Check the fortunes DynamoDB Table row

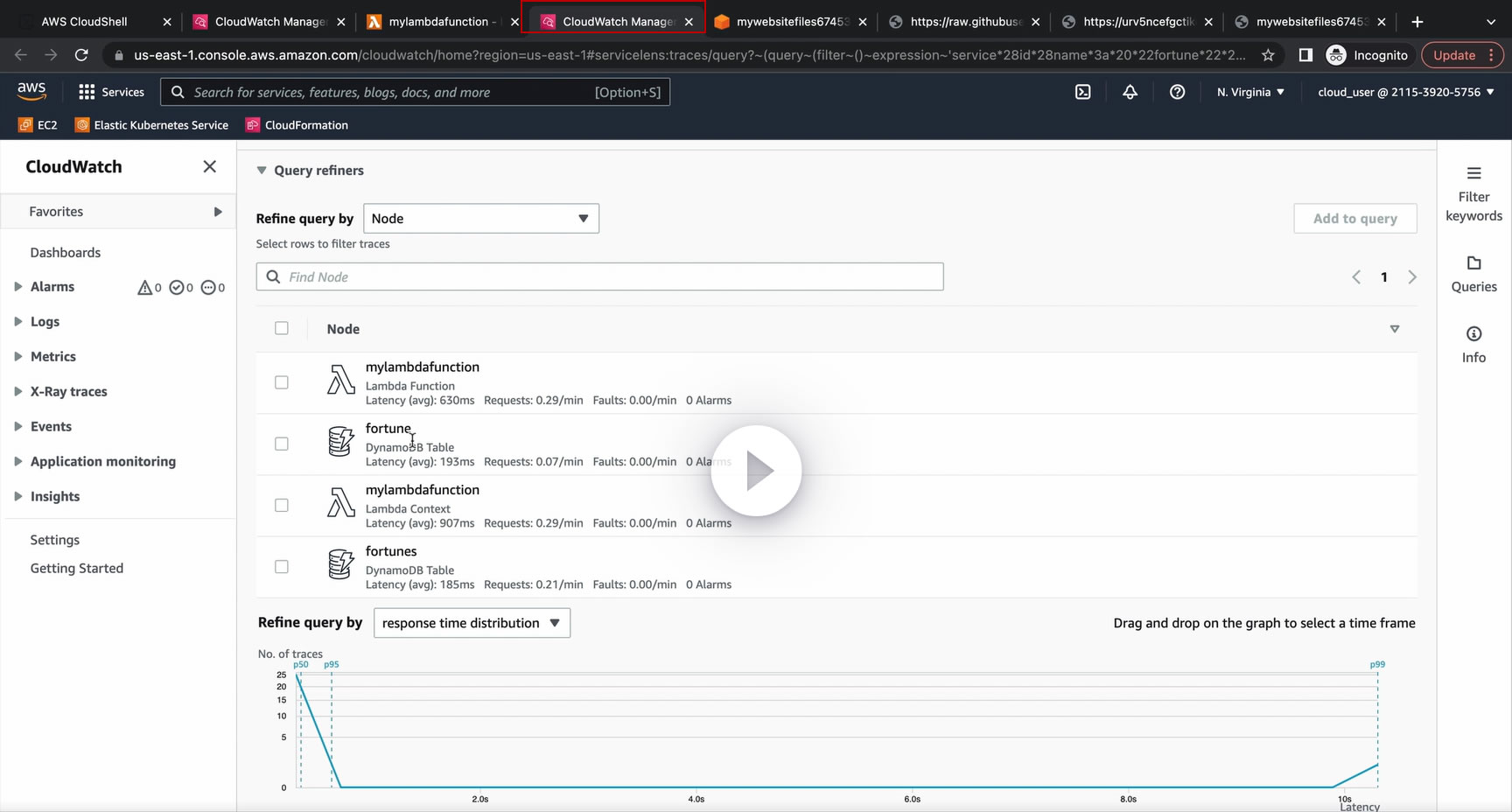pyautogui.click(x=282, y=566)
